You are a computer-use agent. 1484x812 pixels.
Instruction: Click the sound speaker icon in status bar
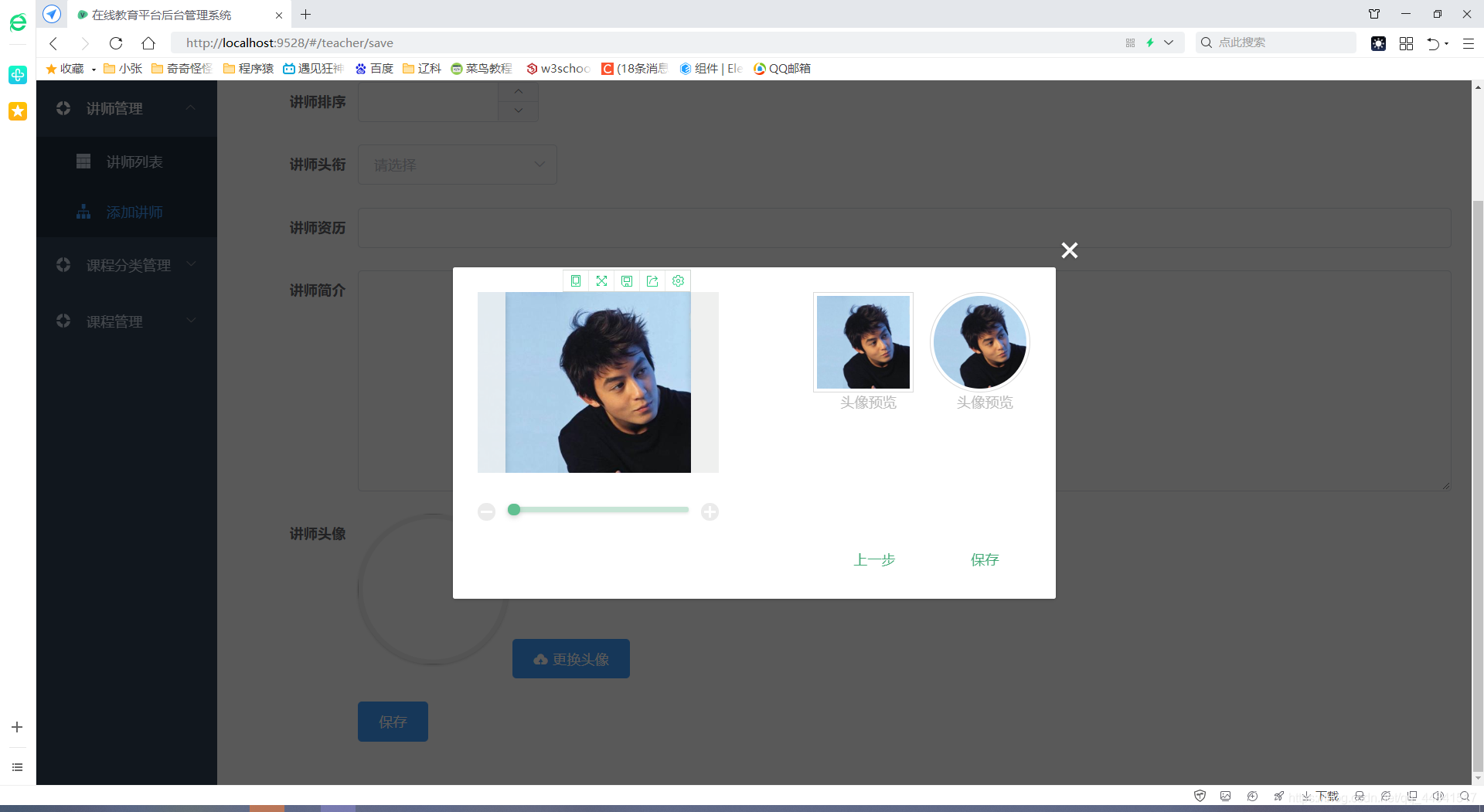click(1438, 796)
